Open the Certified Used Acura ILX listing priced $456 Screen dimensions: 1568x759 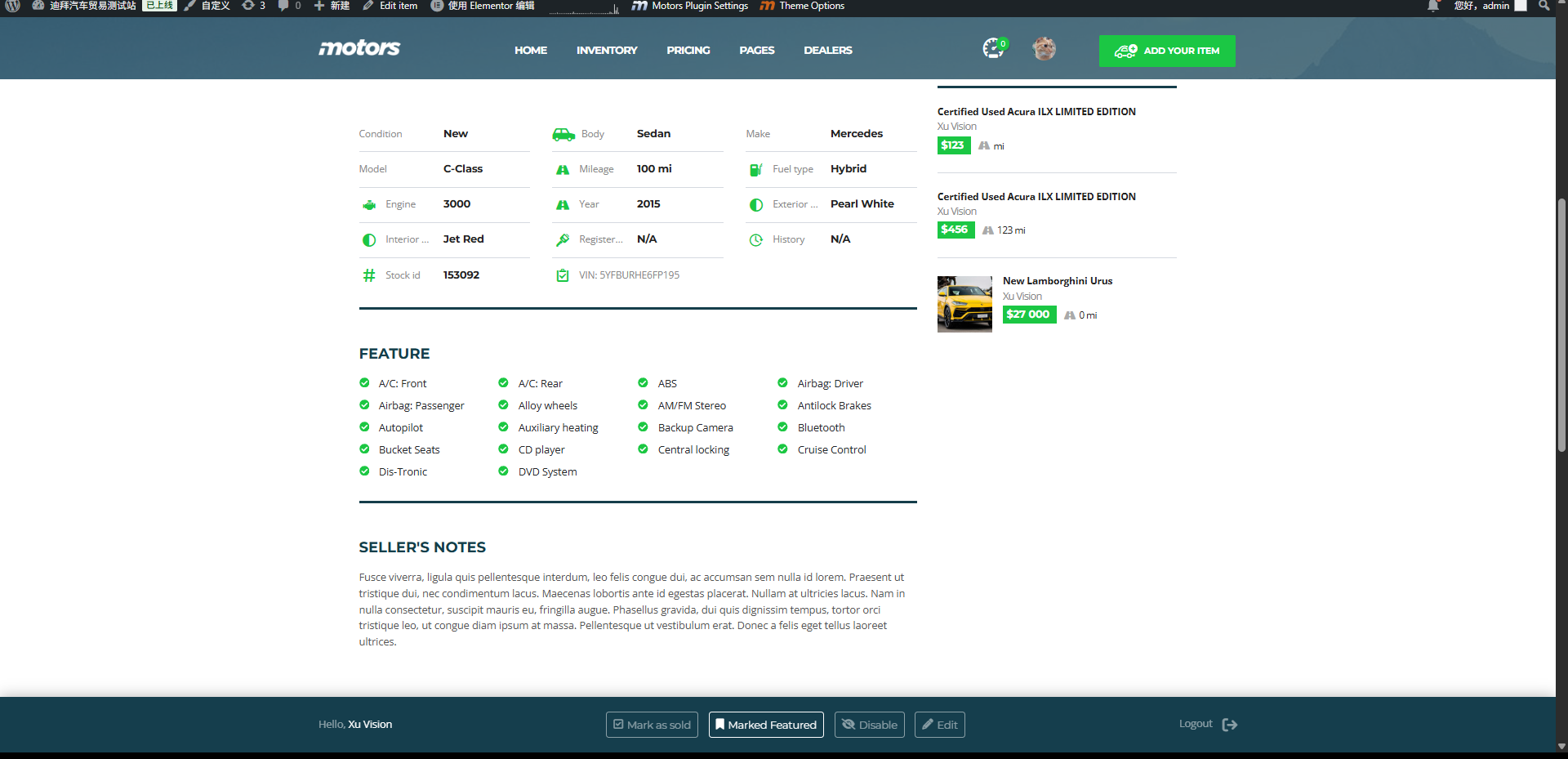(x=1036, y=197)
